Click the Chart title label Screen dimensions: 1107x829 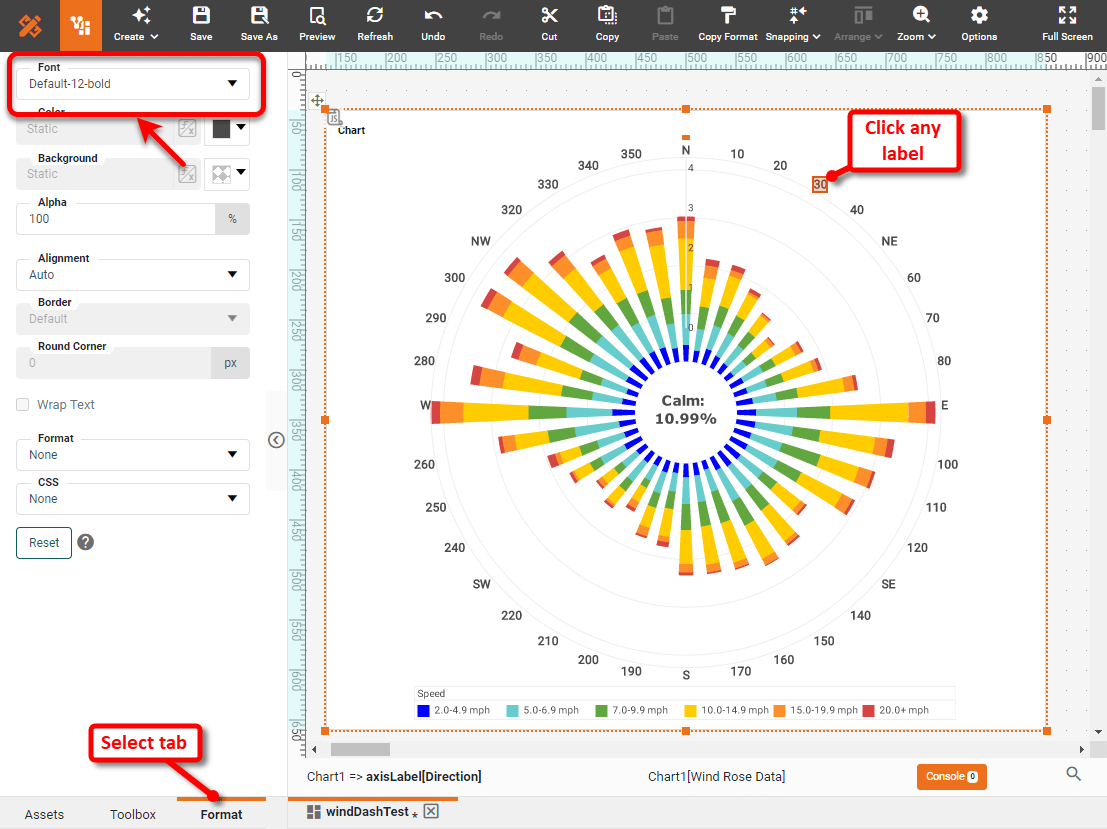pyautogui.click(x=351, y=131)
